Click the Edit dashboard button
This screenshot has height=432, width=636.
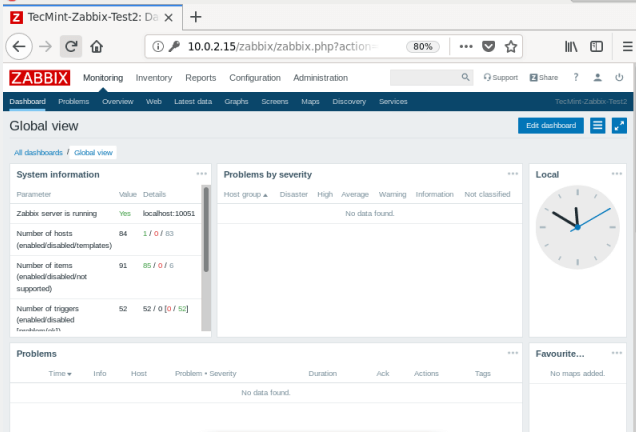tap(551, 125)
